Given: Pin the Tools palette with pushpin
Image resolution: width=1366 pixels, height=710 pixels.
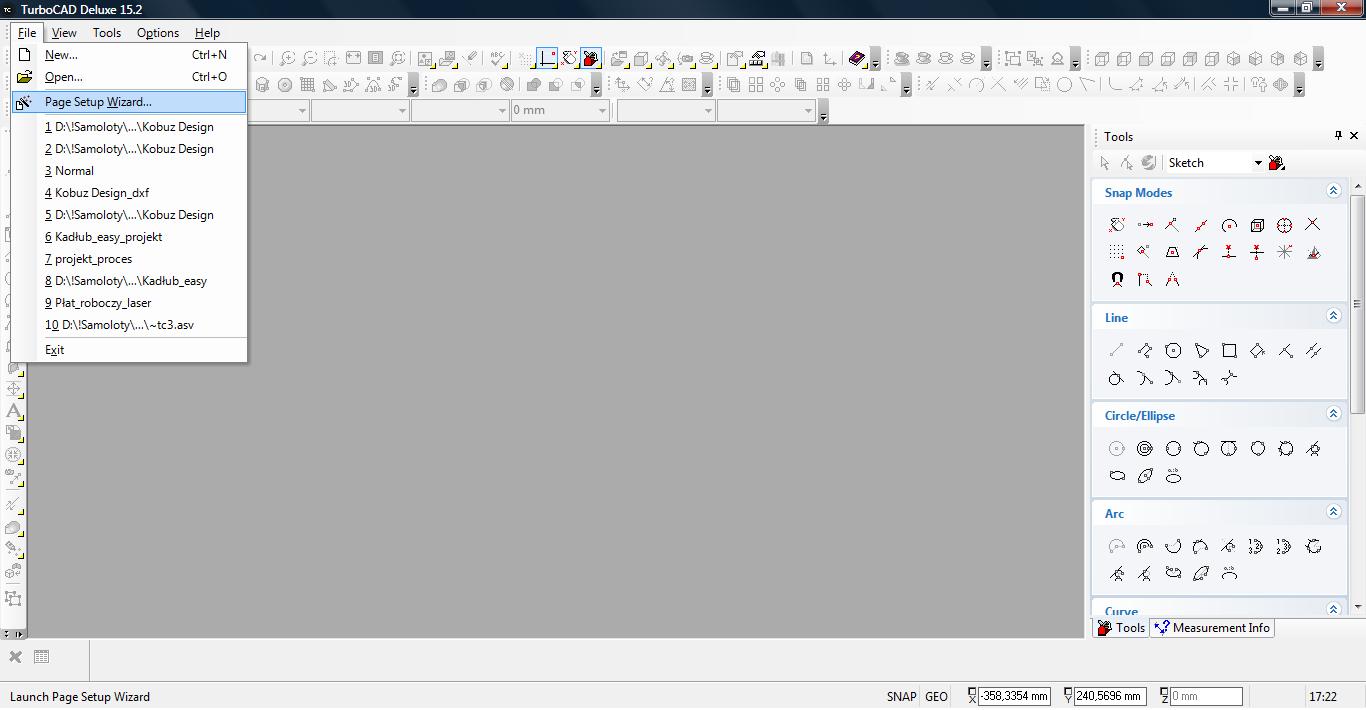Looking at the screenshot, I should [x=1338, y=136].
